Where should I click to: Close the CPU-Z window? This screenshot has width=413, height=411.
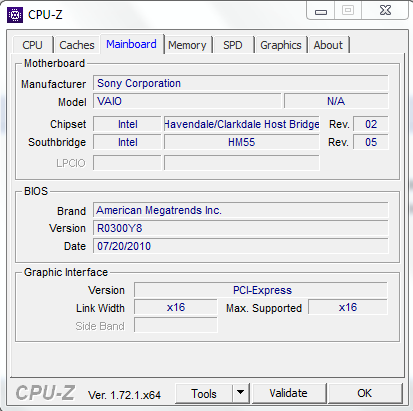tap(385, 11)
